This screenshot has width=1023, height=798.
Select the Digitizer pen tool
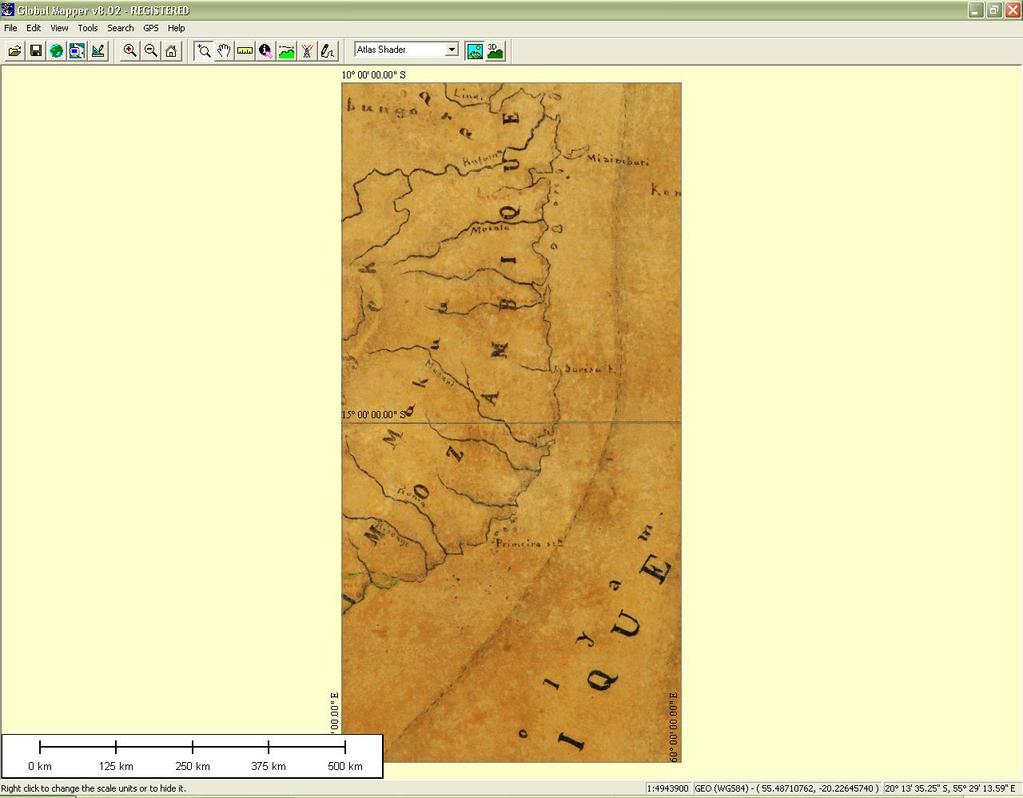pos(328,51)
